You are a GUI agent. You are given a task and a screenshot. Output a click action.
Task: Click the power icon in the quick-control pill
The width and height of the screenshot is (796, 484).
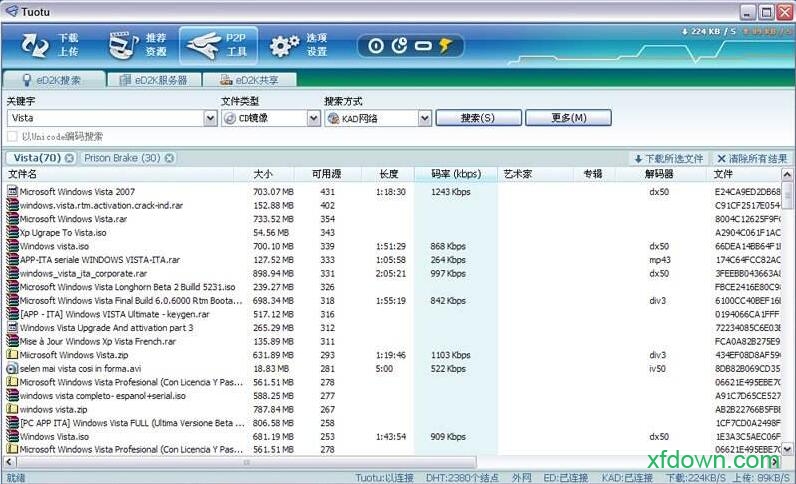coord(376,45)
